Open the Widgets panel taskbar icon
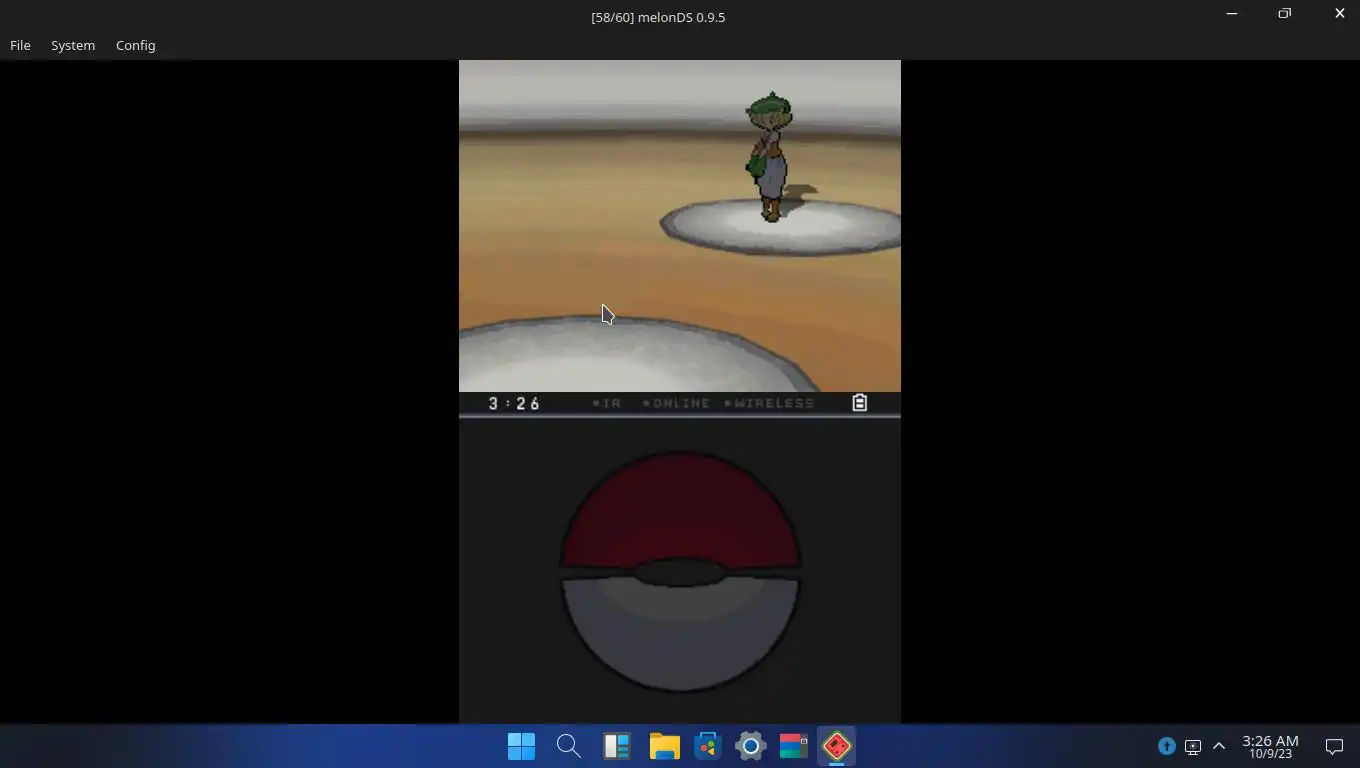Screen dimensions: 1360x768 [616, 746]
